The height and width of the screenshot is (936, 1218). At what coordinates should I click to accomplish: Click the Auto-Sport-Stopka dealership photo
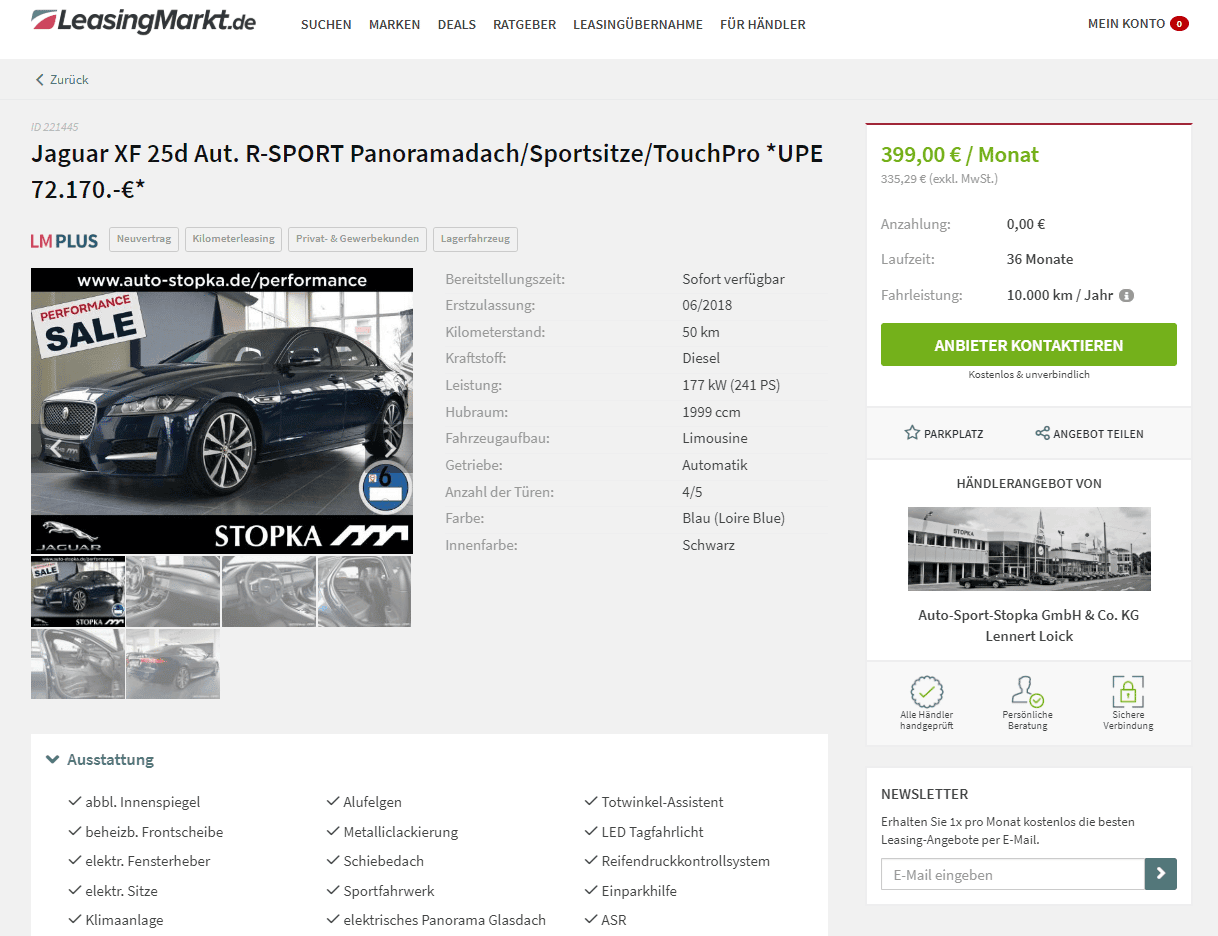tap(1029, 548)
